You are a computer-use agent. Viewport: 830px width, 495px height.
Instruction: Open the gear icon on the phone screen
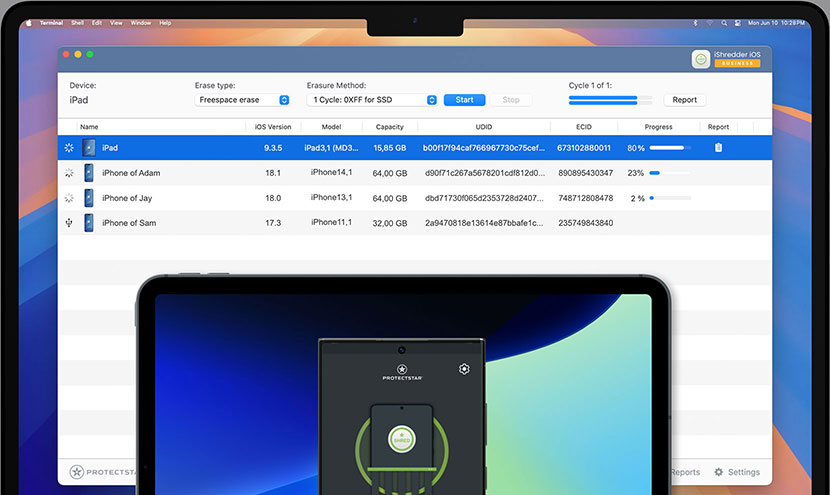pyautogui.click(x=464, y=369)
